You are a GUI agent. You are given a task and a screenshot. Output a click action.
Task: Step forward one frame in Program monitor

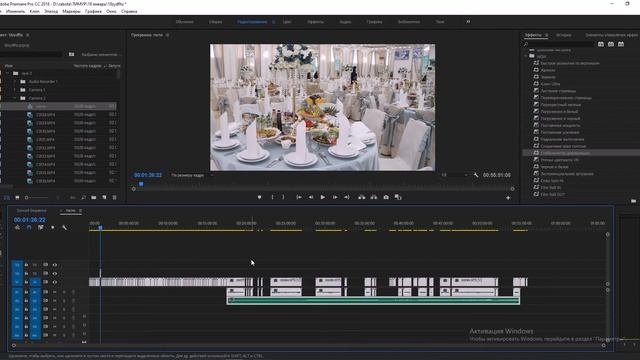click(x=335, y=197)
